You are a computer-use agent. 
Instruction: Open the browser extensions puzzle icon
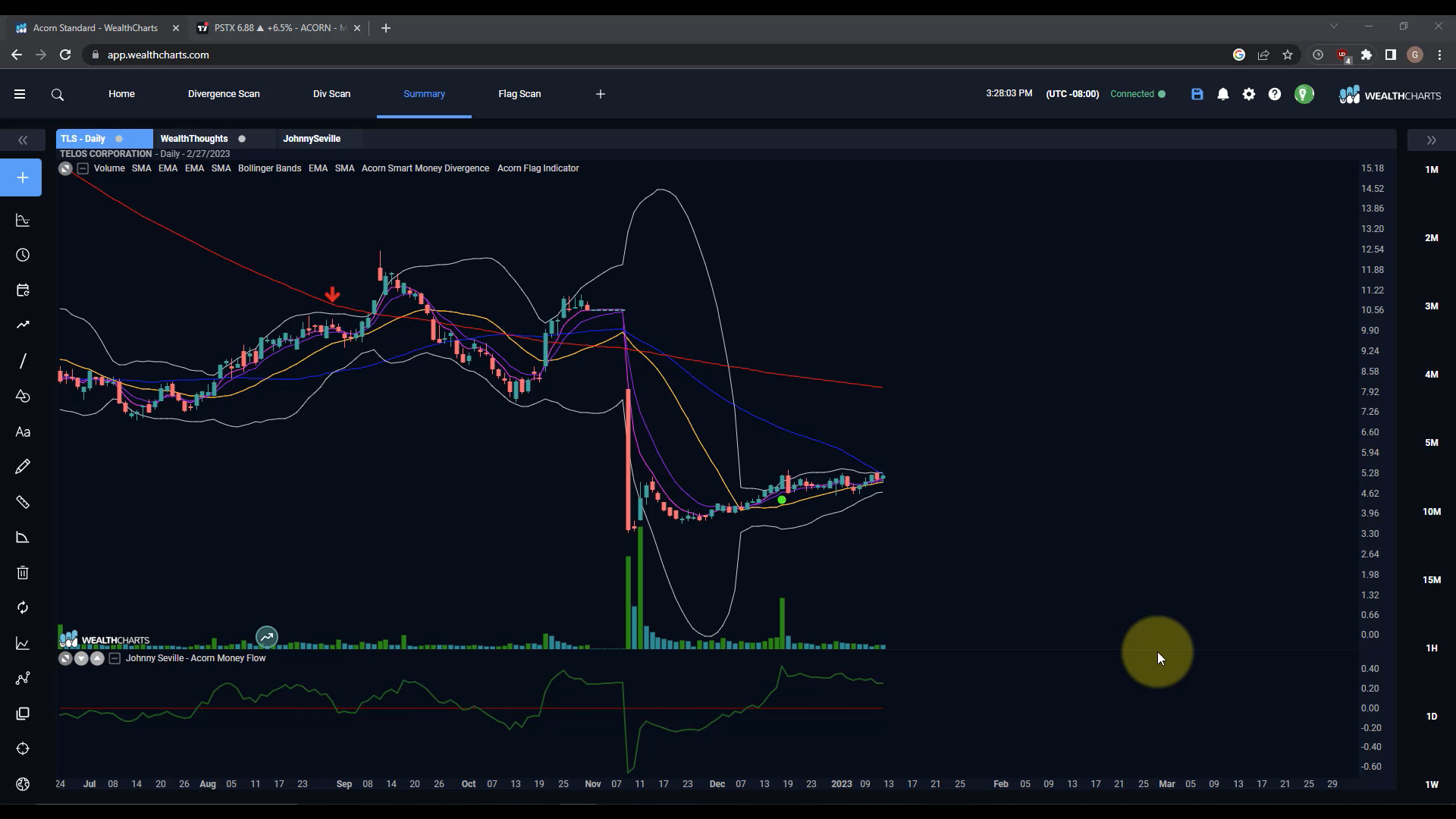tap(1367, 55)
